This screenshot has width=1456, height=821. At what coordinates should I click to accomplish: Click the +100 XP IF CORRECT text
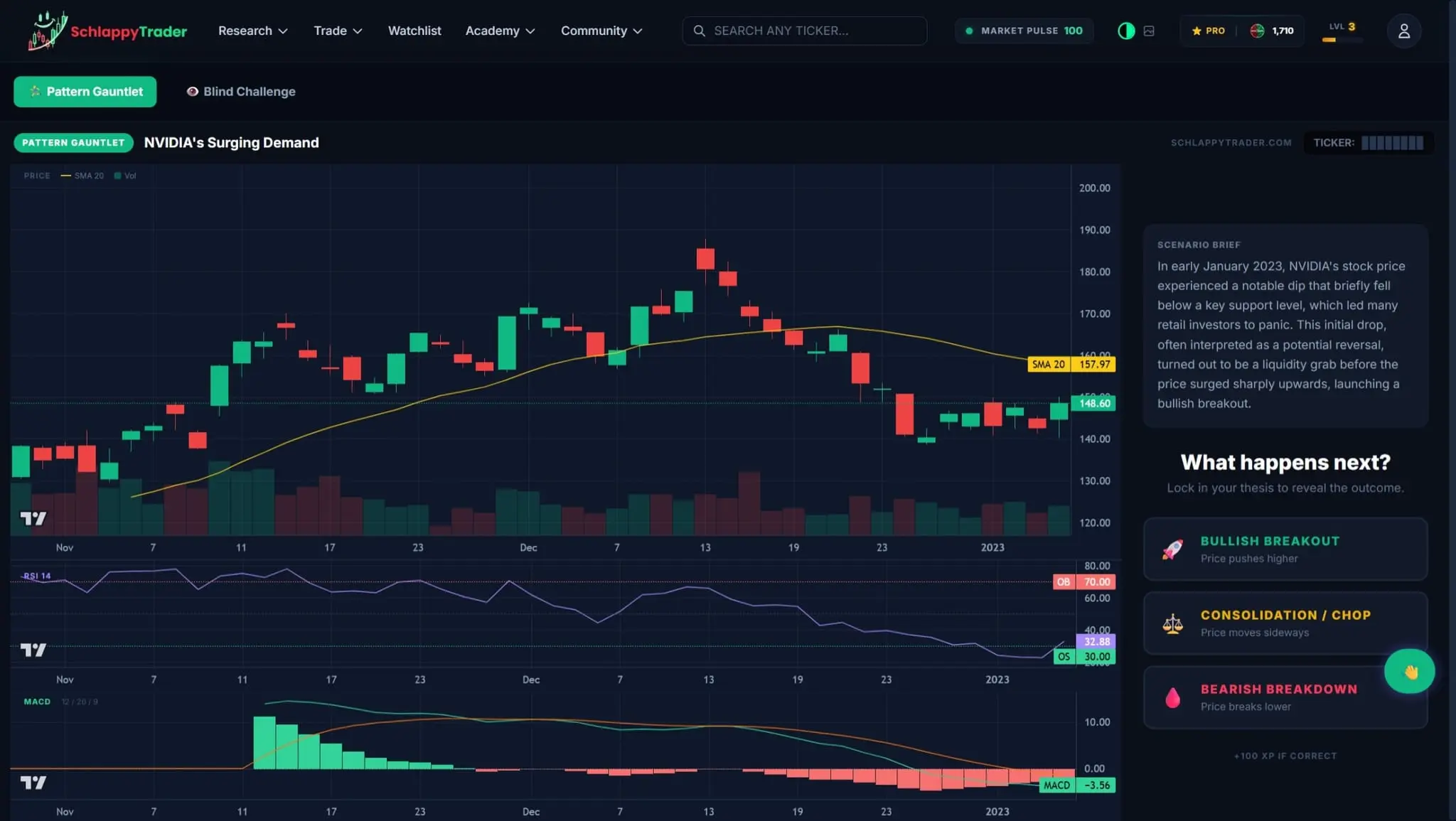(x=1285, y=756)
